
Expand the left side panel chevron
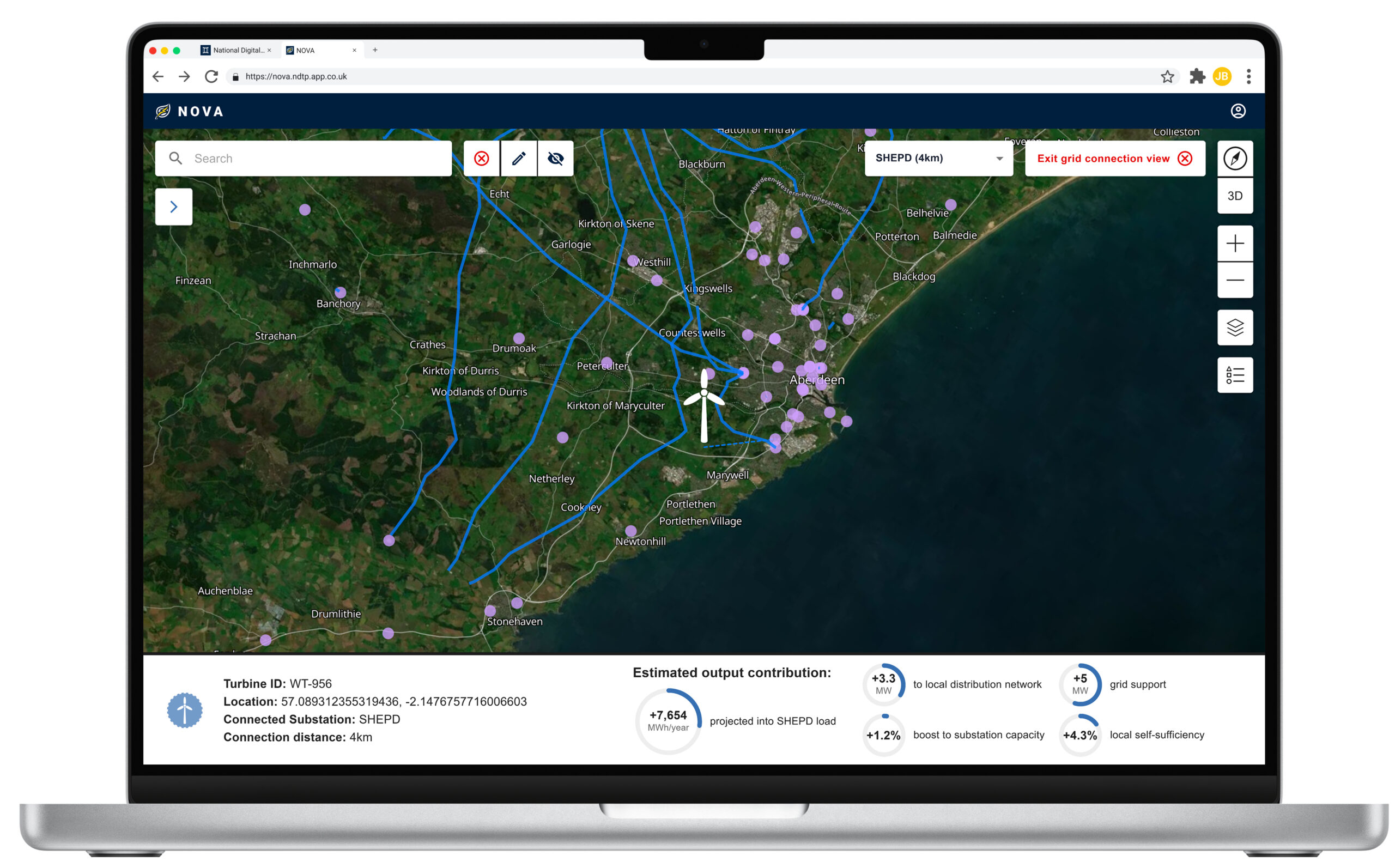tap(174, 207)
